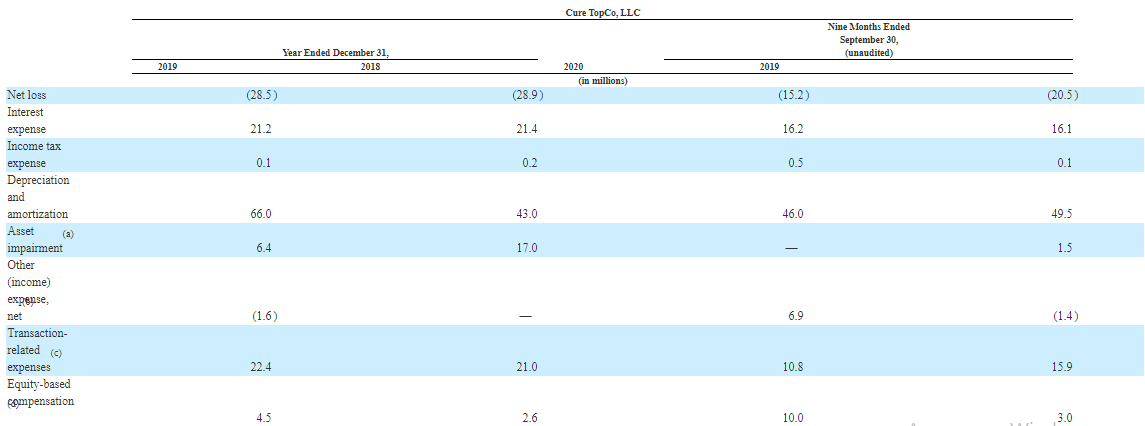Click Equity-based compensation value 10.0

(793, 418)
